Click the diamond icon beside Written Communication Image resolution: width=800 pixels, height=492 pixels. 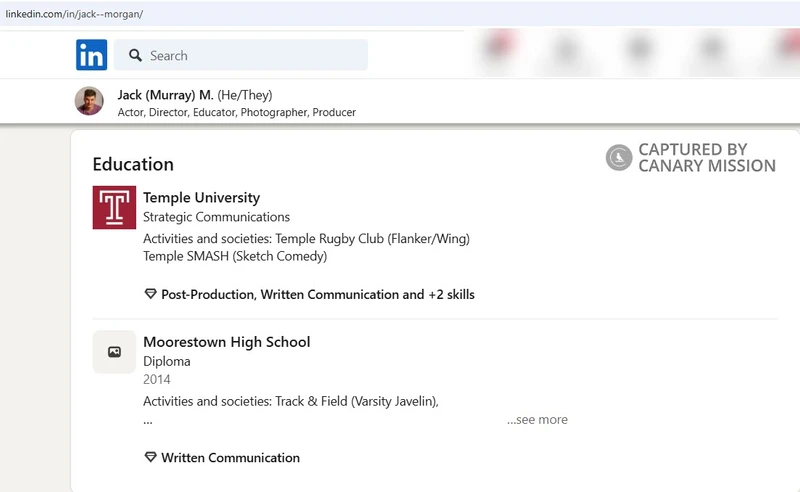(x=150, y=457)
